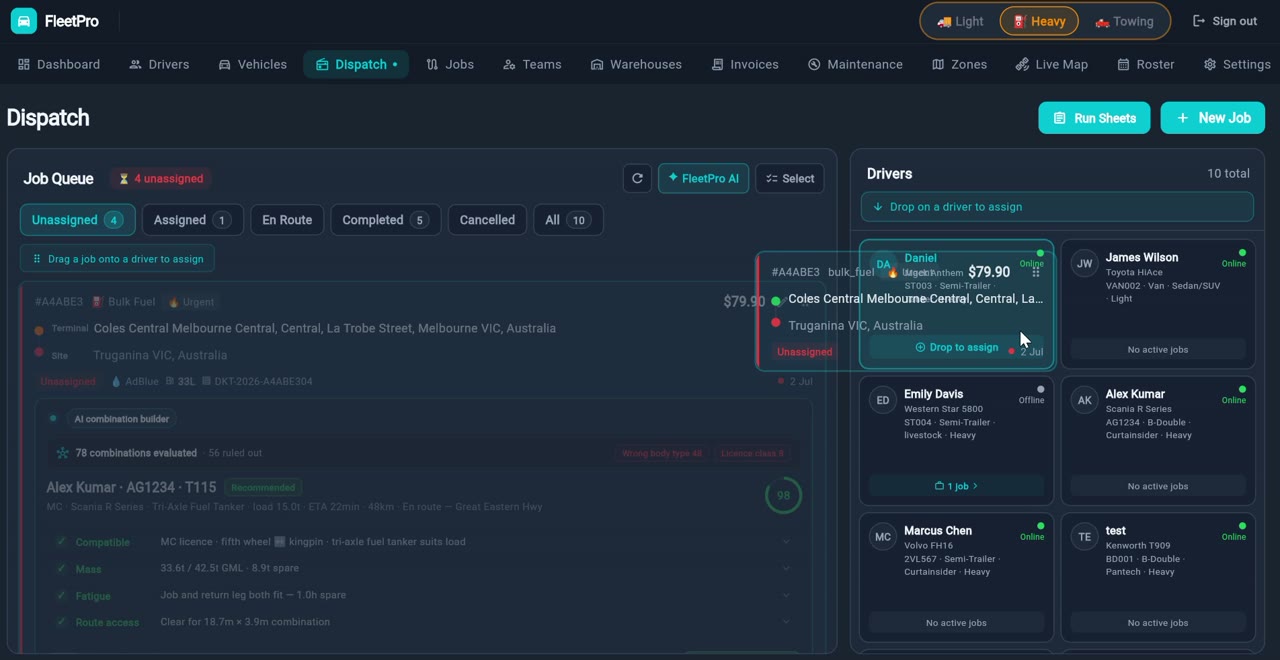This screenshot has height=660, width=1280.
Task: Click test driver avatar TE
Action: click(1084, 537)
